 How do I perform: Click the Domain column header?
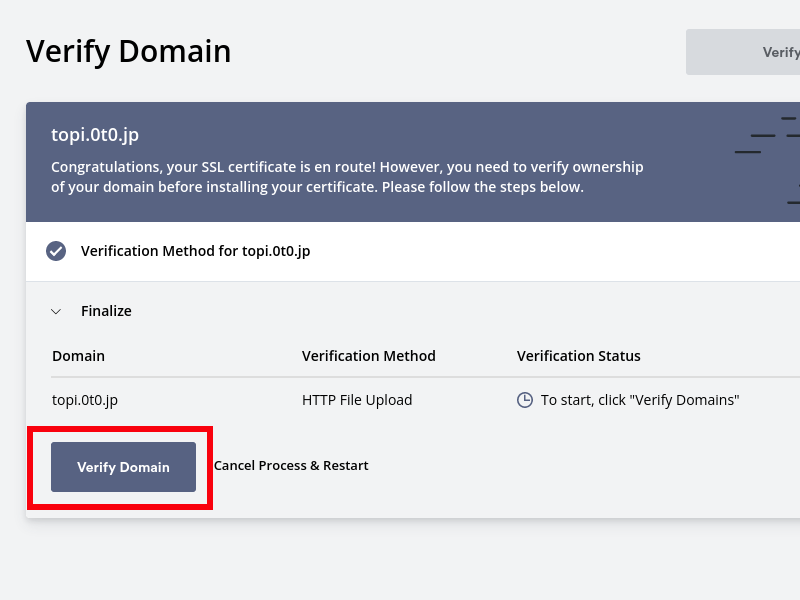78,356
